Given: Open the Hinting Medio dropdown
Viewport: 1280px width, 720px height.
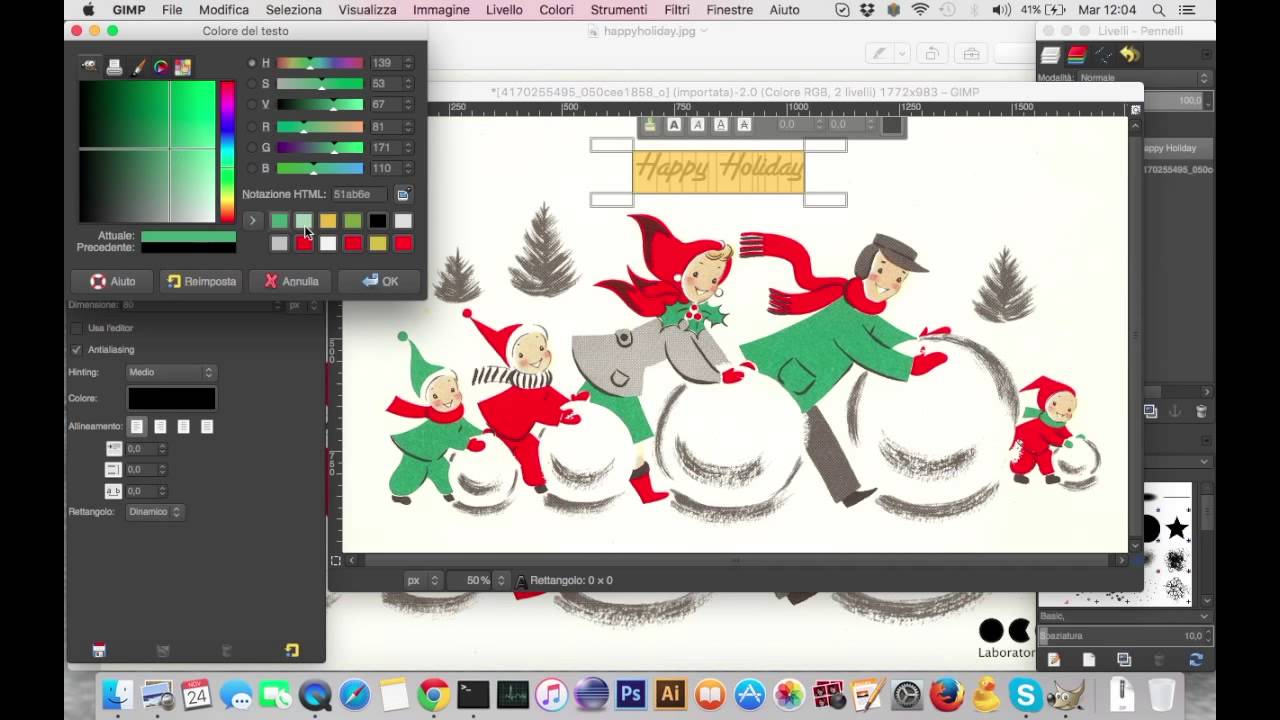Looking at the screenshot, I should 171,372.
